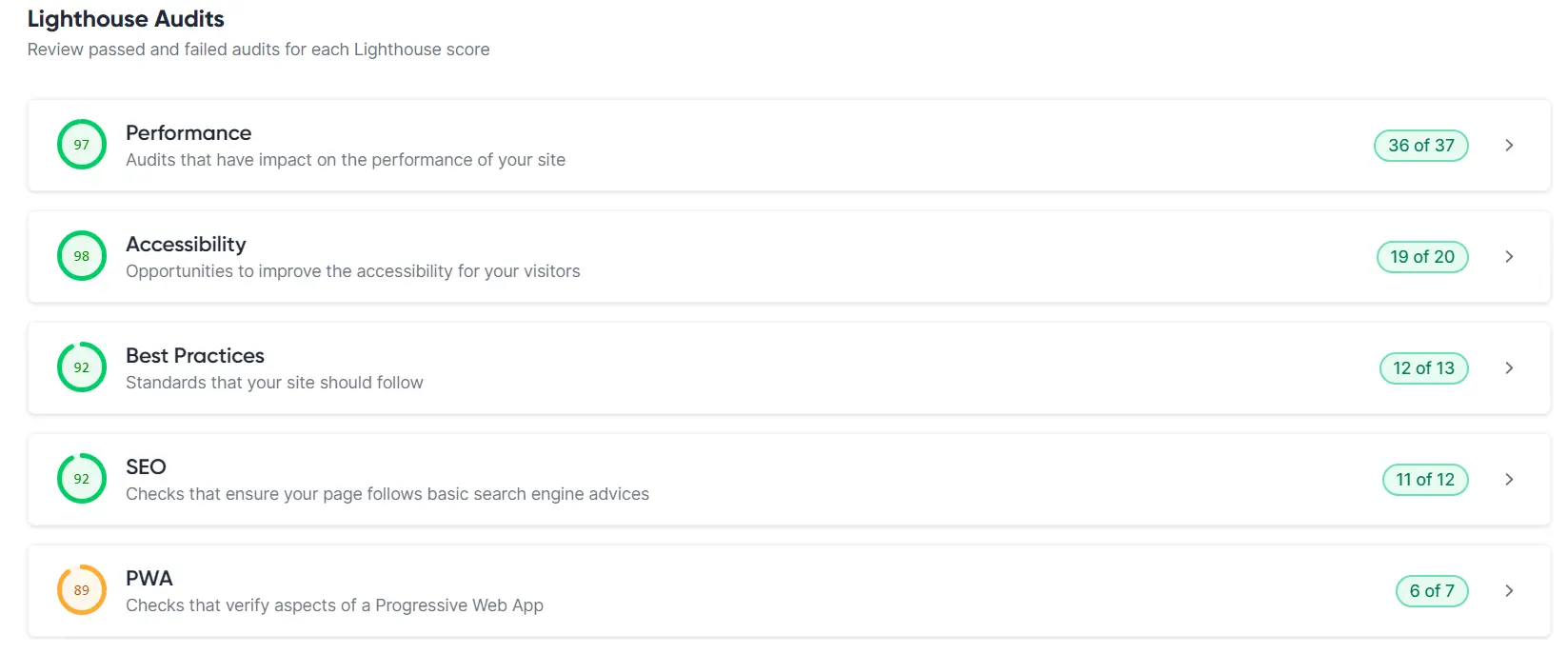The image size is (1568, 654).
Task: Click the "11 of 12" SEO badge
Action: 1425,480
